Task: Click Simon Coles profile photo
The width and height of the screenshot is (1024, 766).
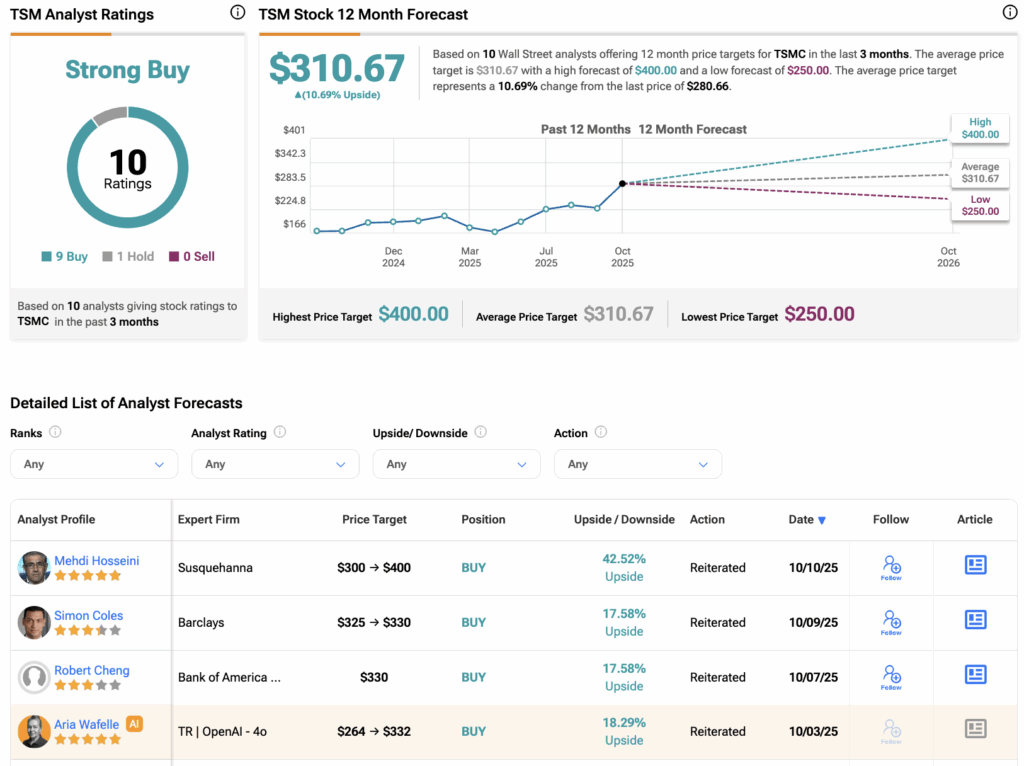Action: 34,622
